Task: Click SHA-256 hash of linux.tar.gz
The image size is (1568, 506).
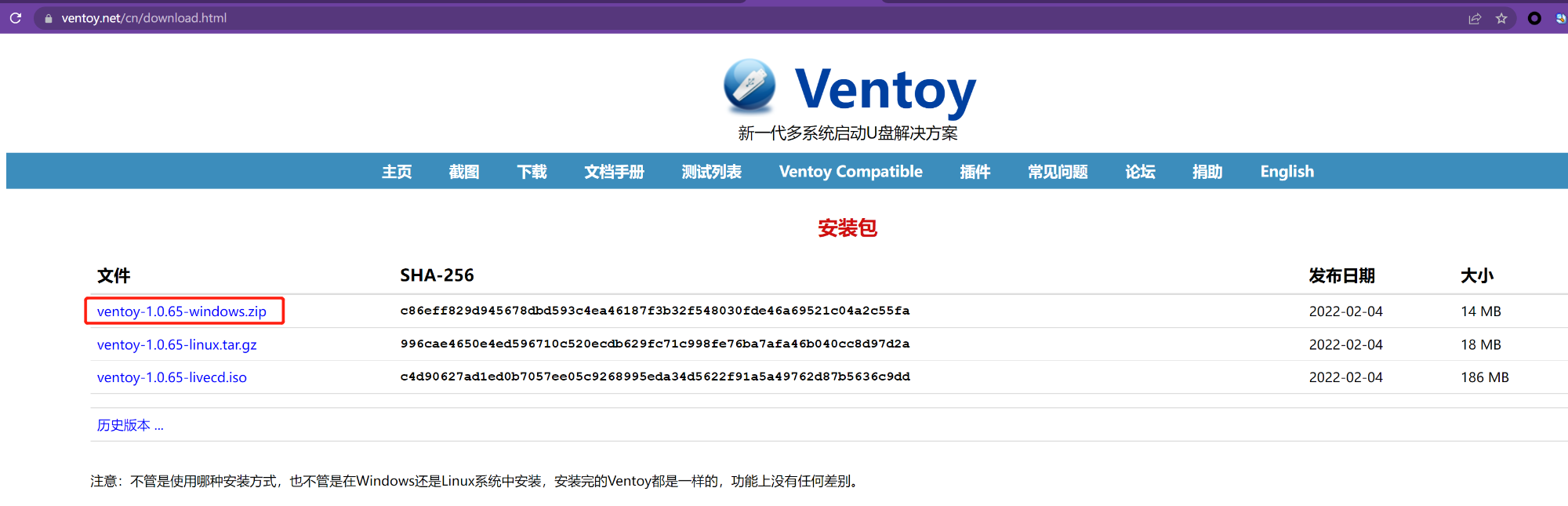Action: [655, 344]
